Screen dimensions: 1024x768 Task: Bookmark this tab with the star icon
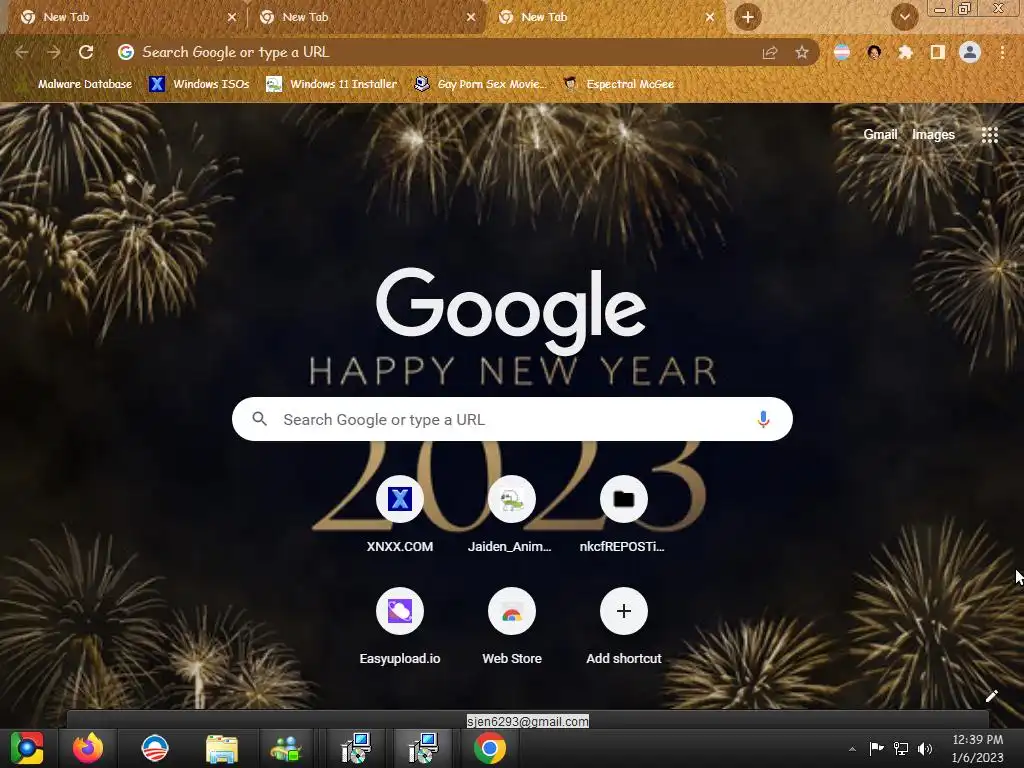click(801, 52)
